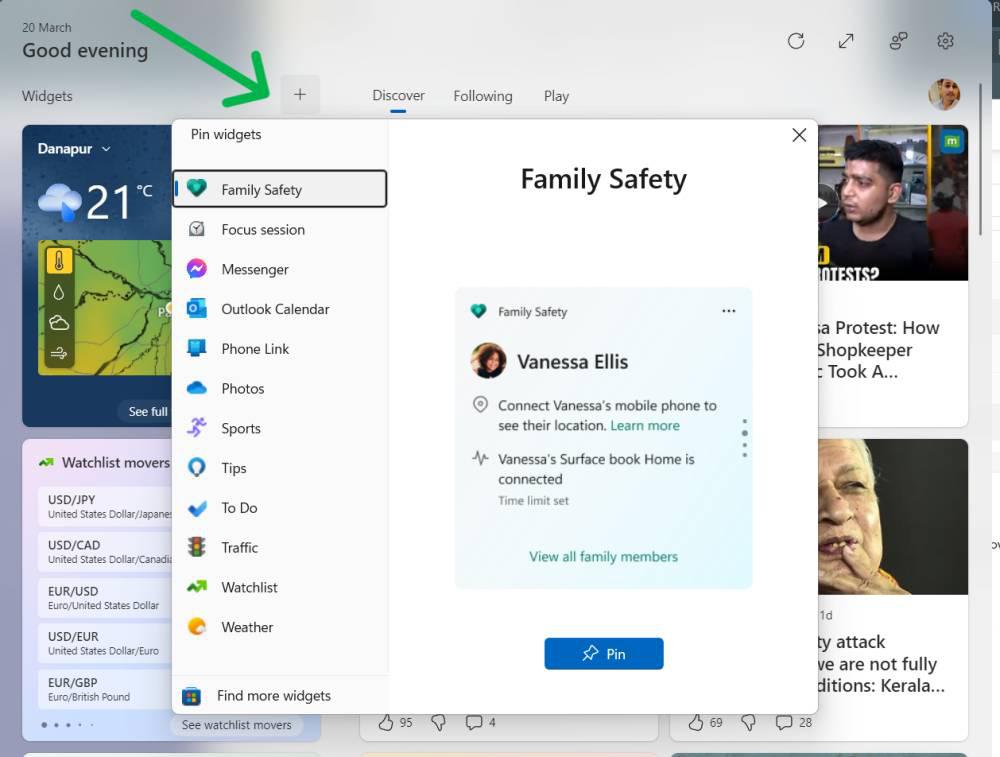
Task: Choose Tips widget entry
Action: pyautogui.click(x=279, y=467)
